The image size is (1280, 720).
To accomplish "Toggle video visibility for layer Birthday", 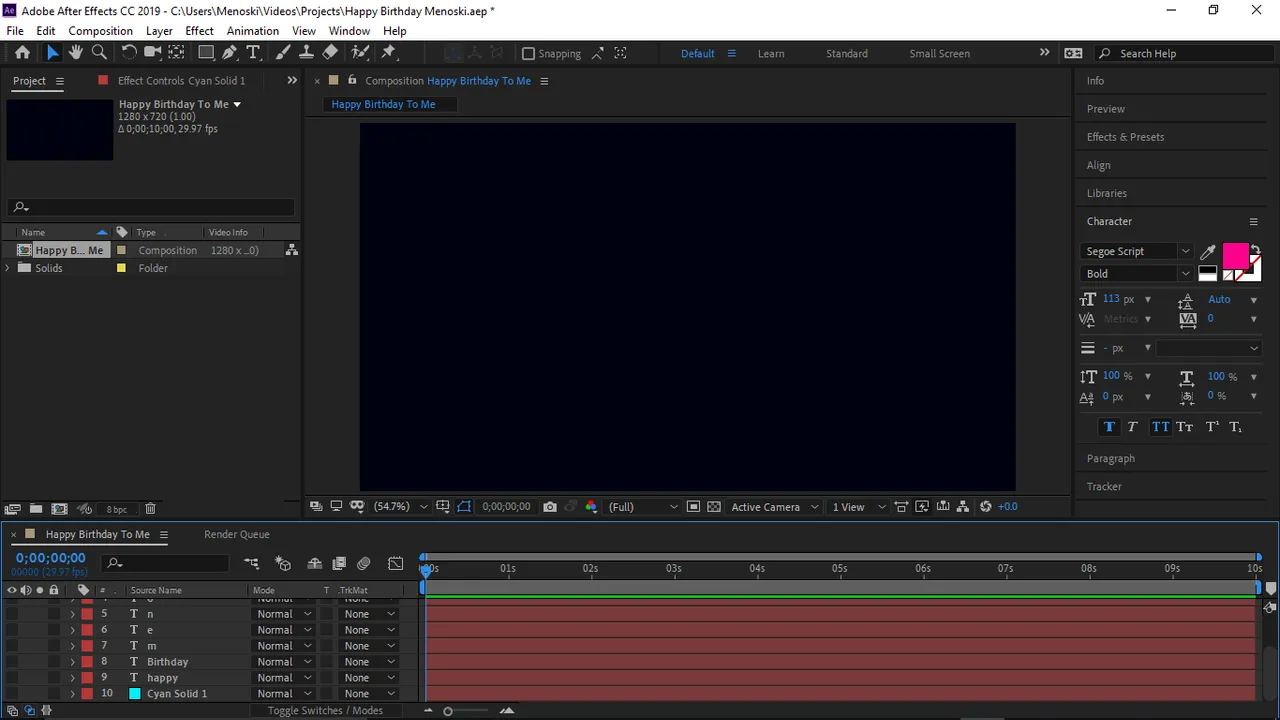I will point(12,662).
